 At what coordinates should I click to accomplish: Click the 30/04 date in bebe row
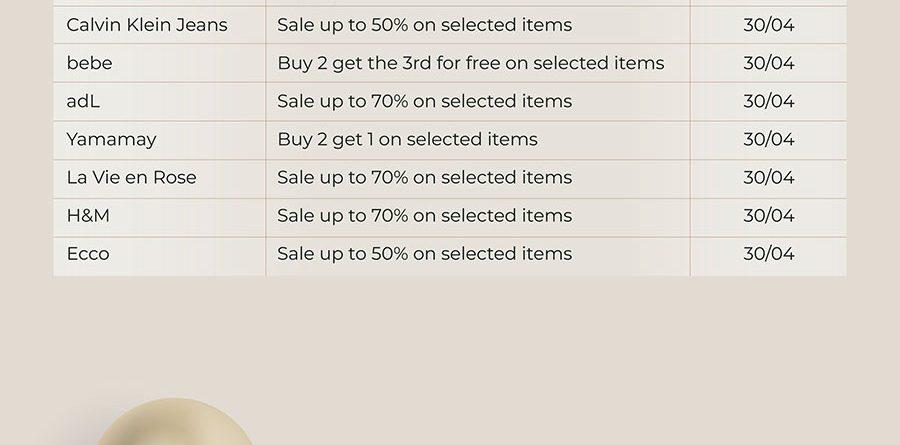[x=769, y=63]
